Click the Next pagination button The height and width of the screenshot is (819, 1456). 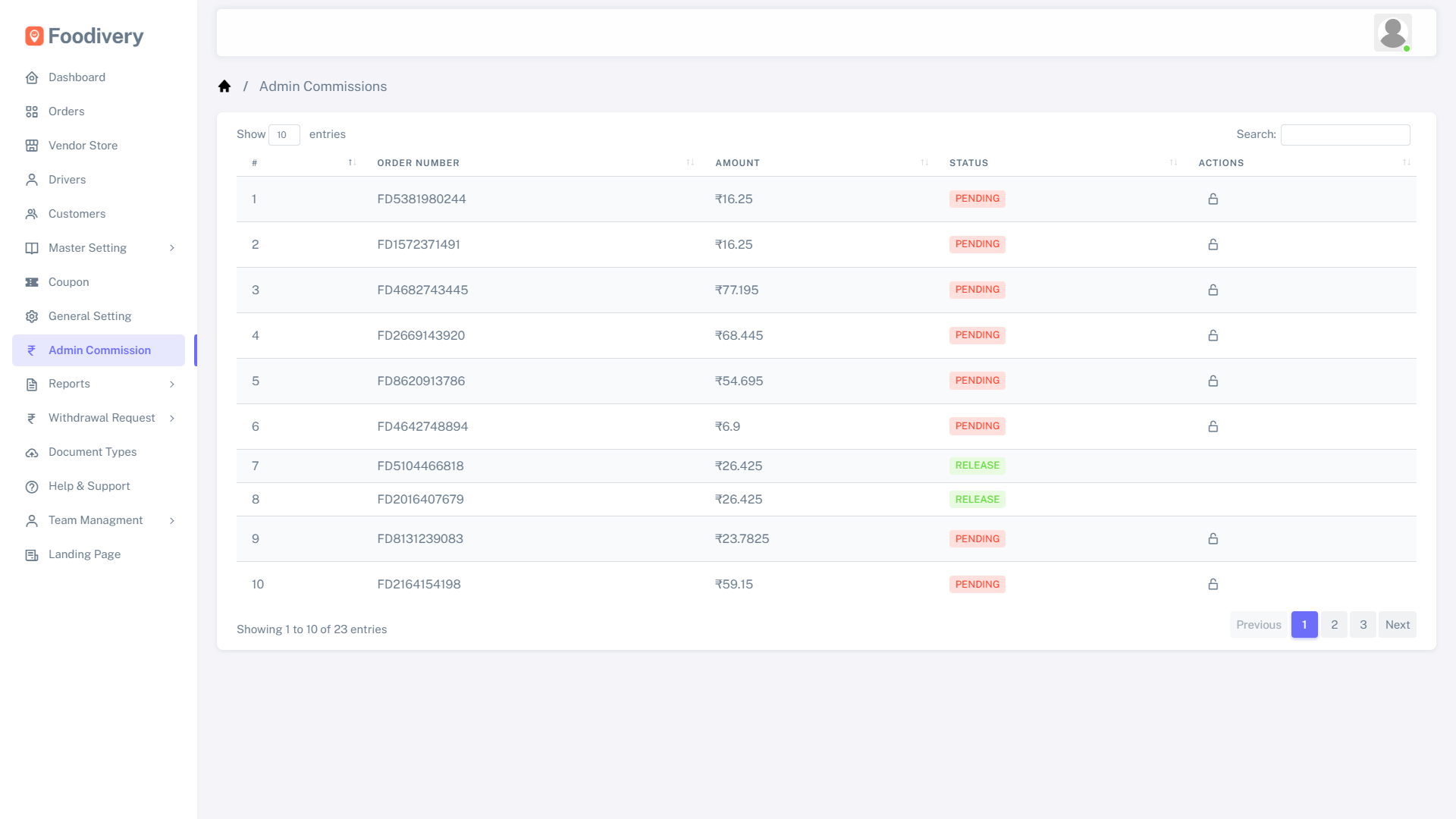(x=1398, y=624)
